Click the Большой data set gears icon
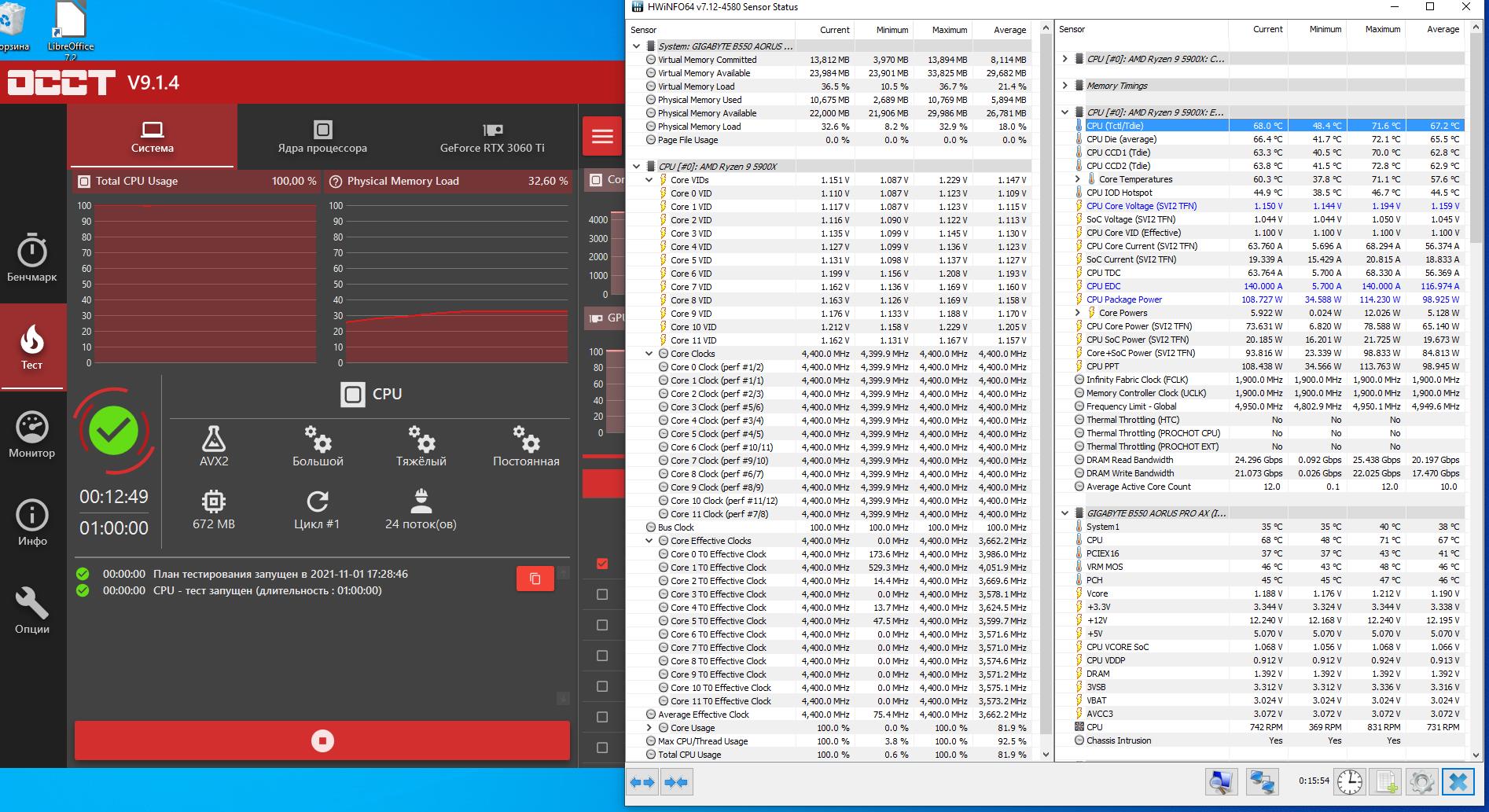The image size is (1489, 812). click(x=318, y=439)
